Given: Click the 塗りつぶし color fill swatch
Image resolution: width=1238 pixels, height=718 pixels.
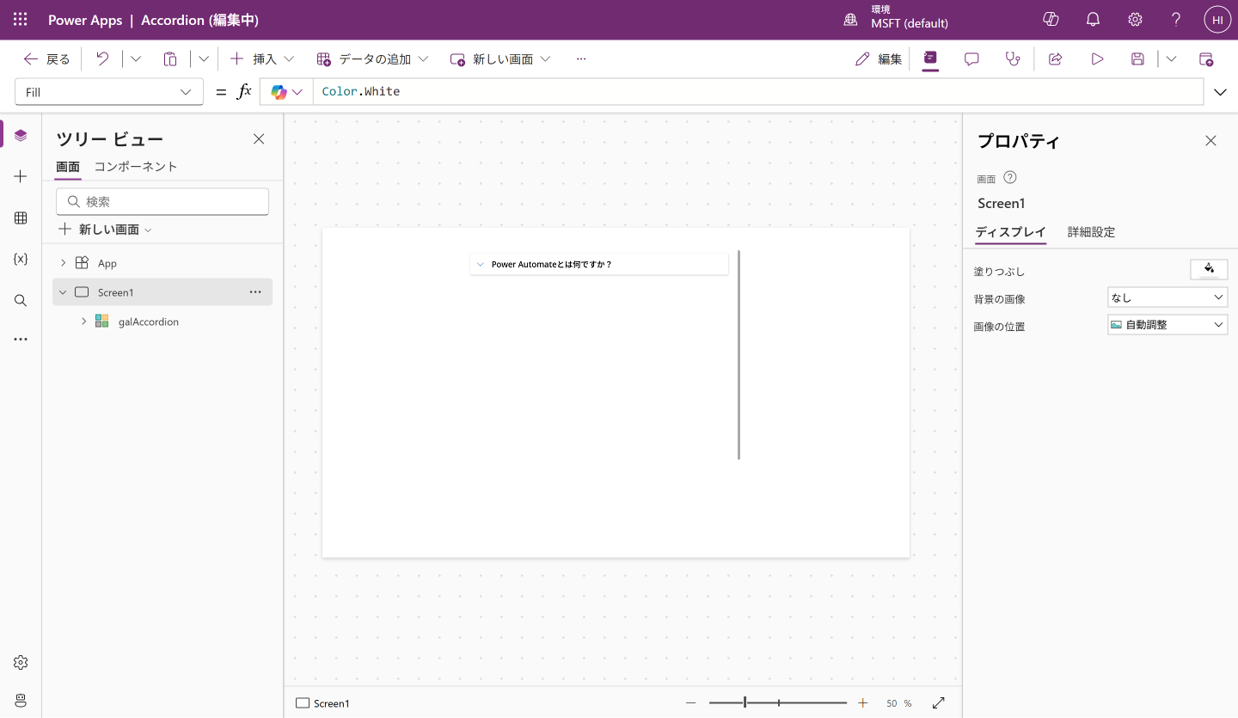Looking at the screenshot, I should pyautogui.click(x=1208, y=269).
